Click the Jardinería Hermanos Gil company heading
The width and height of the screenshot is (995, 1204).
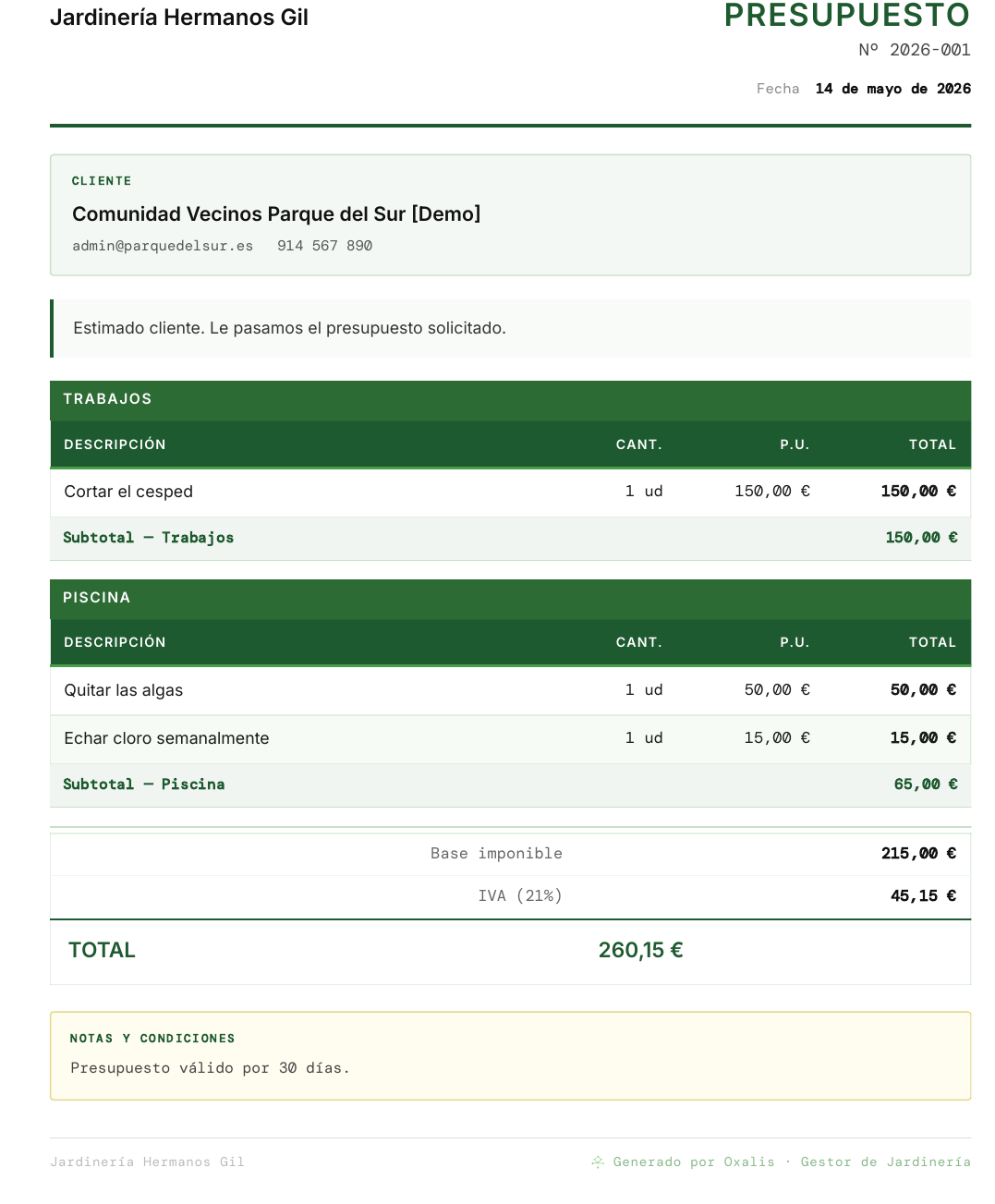click(179, 18)
